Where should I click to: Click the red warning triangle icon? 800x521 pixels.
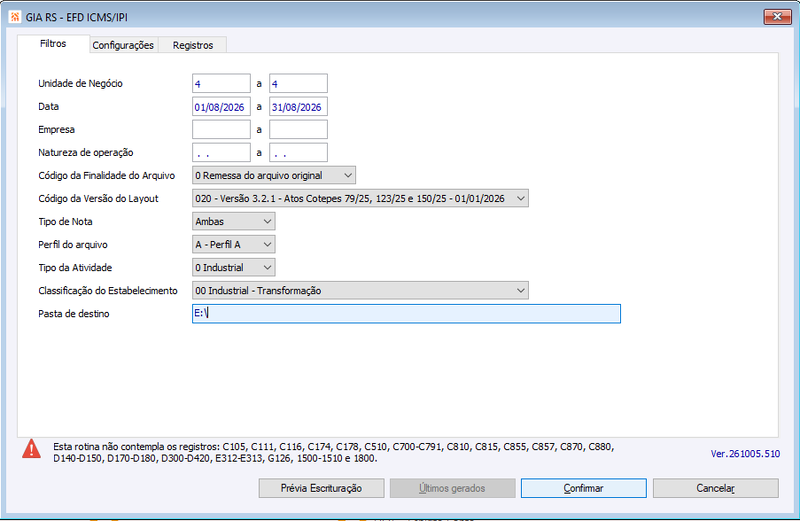[x=32, y=449]
